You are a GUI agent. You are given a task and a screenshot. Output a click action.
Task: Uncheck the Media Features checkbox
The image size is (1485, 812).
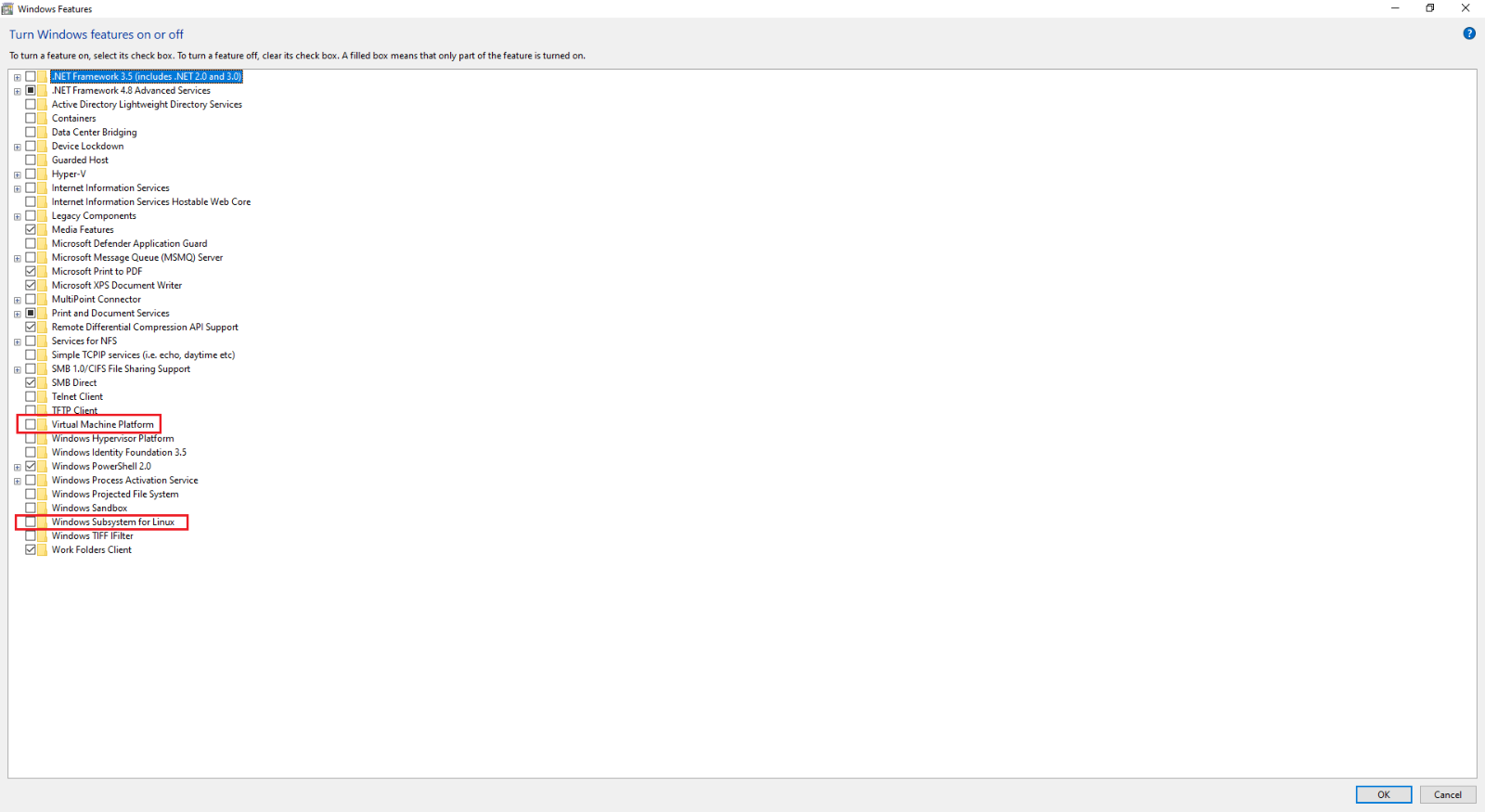pos(31,229)
